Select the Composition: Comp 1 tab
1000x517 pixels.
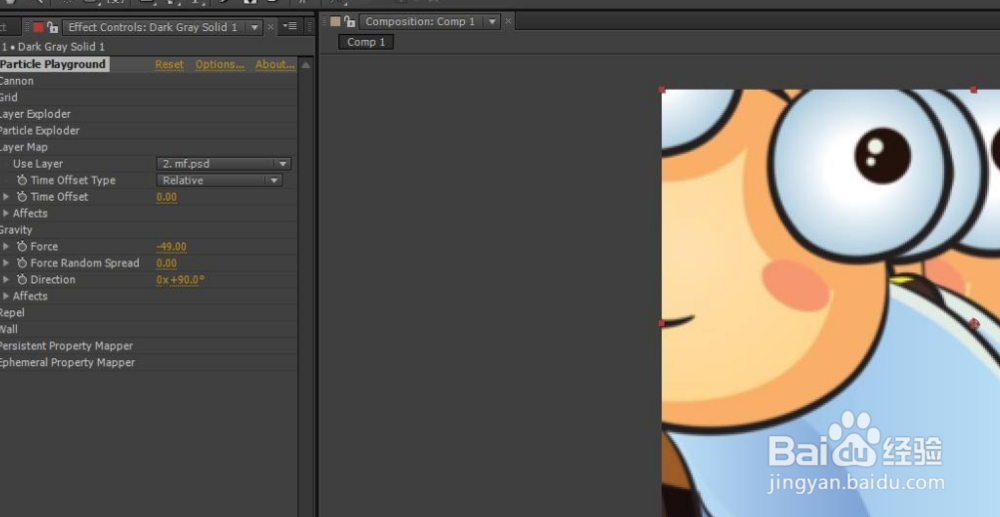coord(420,22)
